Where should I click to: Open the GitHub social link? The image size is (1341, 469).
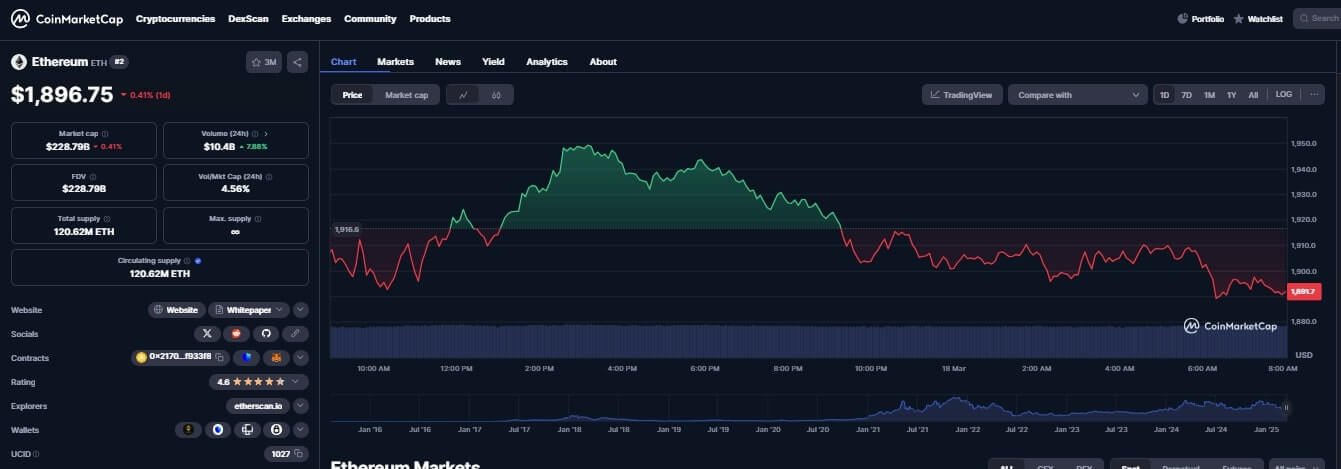tap(266, 334)
